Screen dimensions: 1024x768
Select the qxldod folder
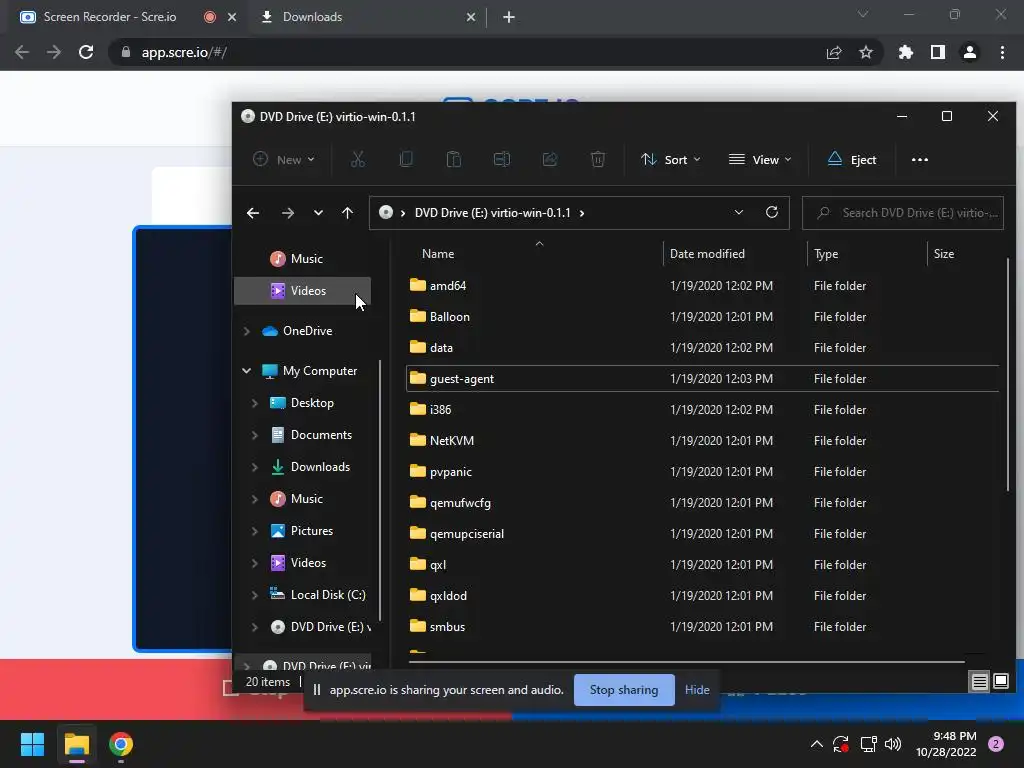coord(702,596)
